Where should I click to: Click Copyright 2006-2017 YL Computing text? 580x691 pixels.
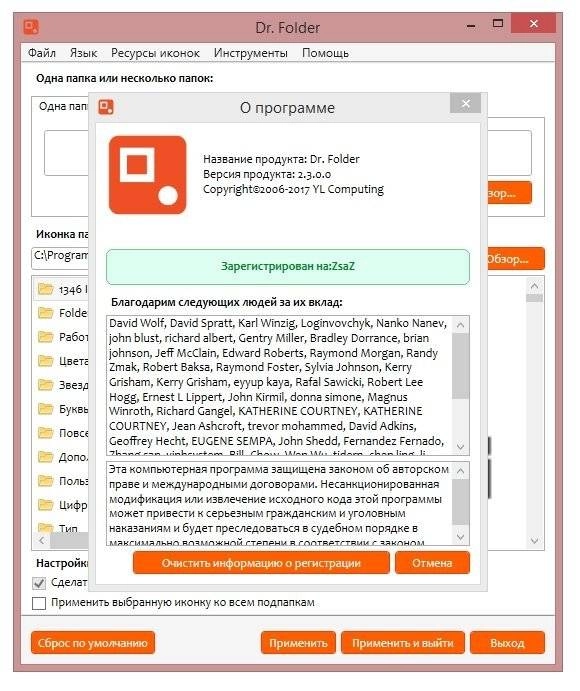click(293, 189)
